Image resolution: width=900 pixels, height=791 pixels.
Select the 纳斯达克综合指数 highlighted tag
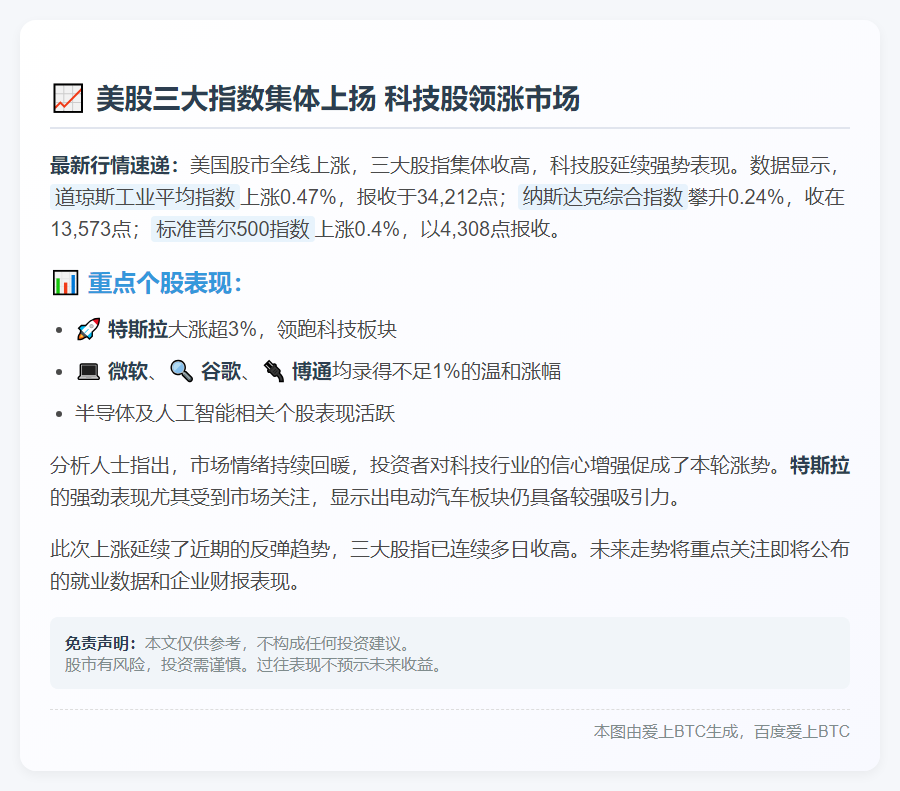[601, 199]
